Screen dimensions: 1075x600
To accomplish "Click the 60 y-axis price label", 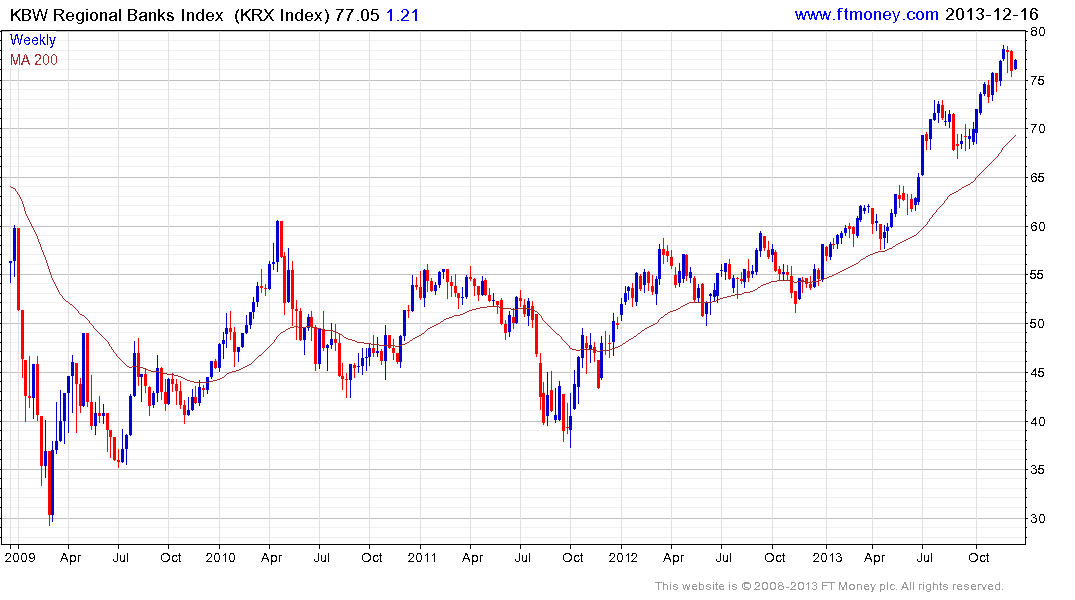I will [x=1037, y=226].
